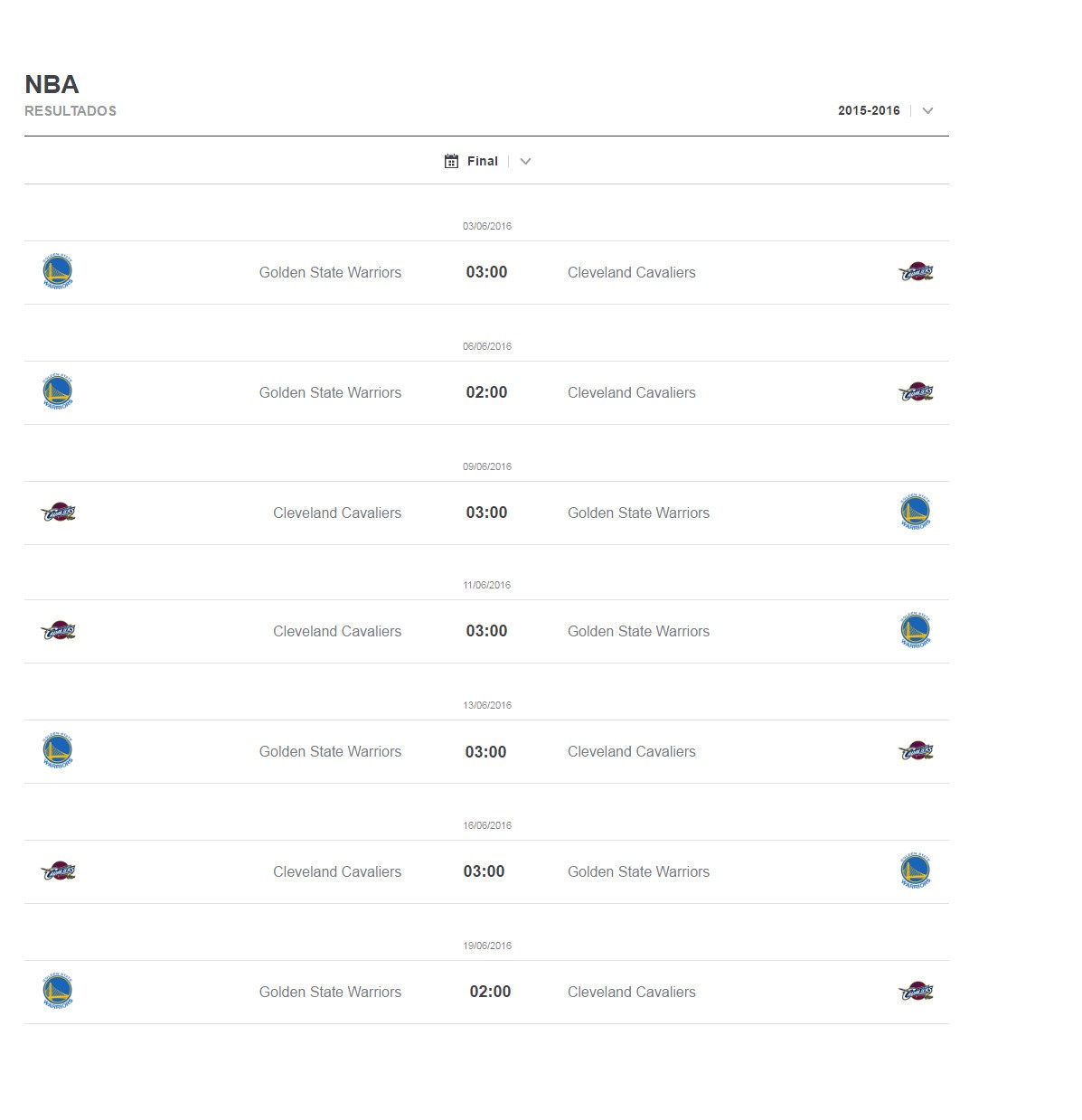The width and height of the screenshot is (1082, 1120).
Task: Open Cleveland Cavaliers link in 06/06/2016 game
Action: (x=632, y=392)
